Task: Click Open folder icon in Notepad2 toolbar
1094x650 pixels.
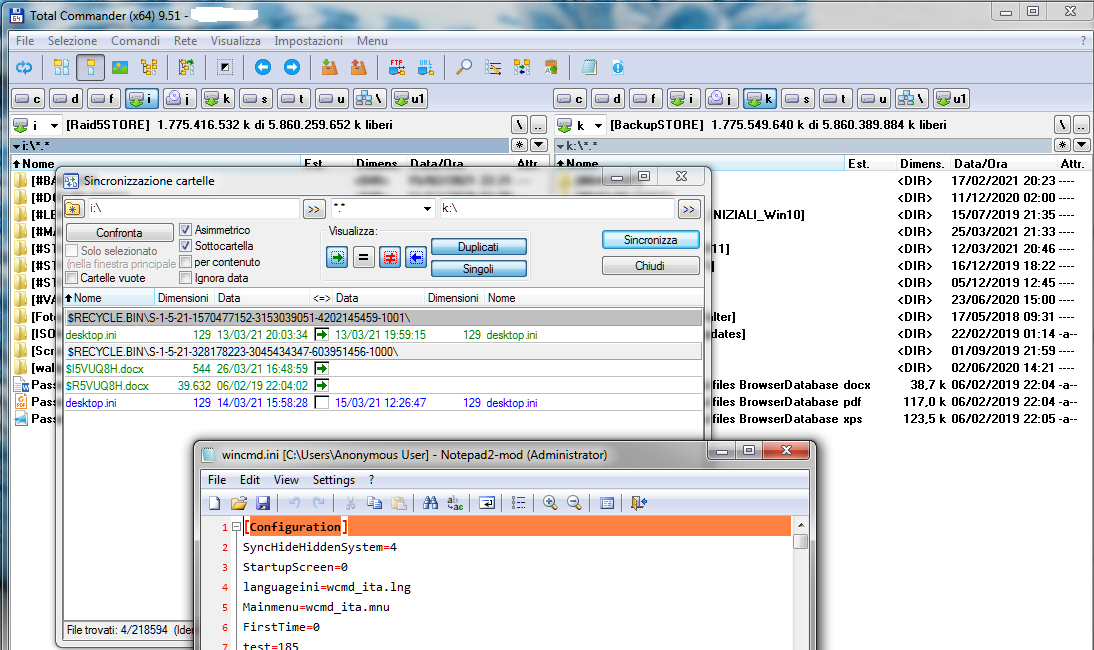Action: click(239, 503)
